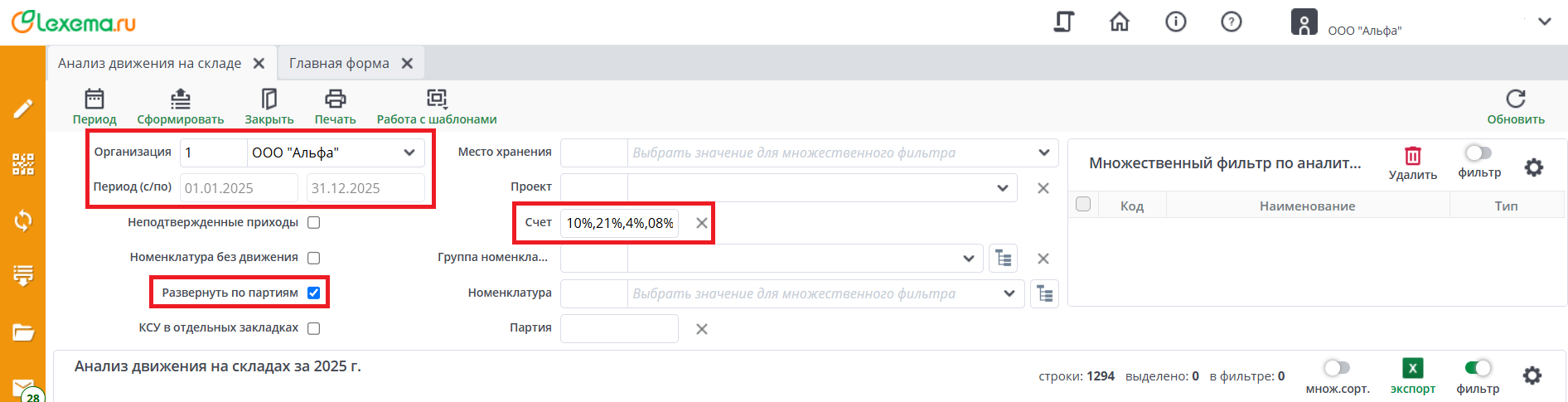Click the Excel экспорт icon
The width and height of the screenshot is (1568, 402).
point(1412,368)
